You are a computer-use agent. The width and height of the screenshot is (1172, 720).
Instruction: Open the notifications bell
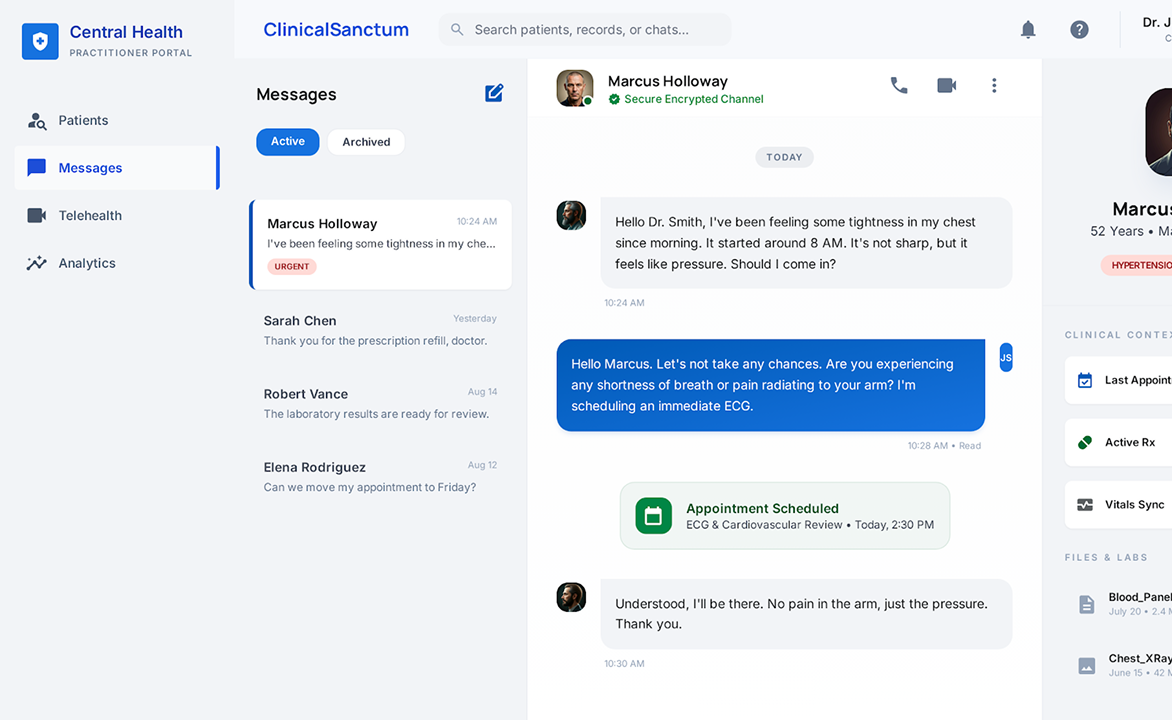coord(1028,30)
